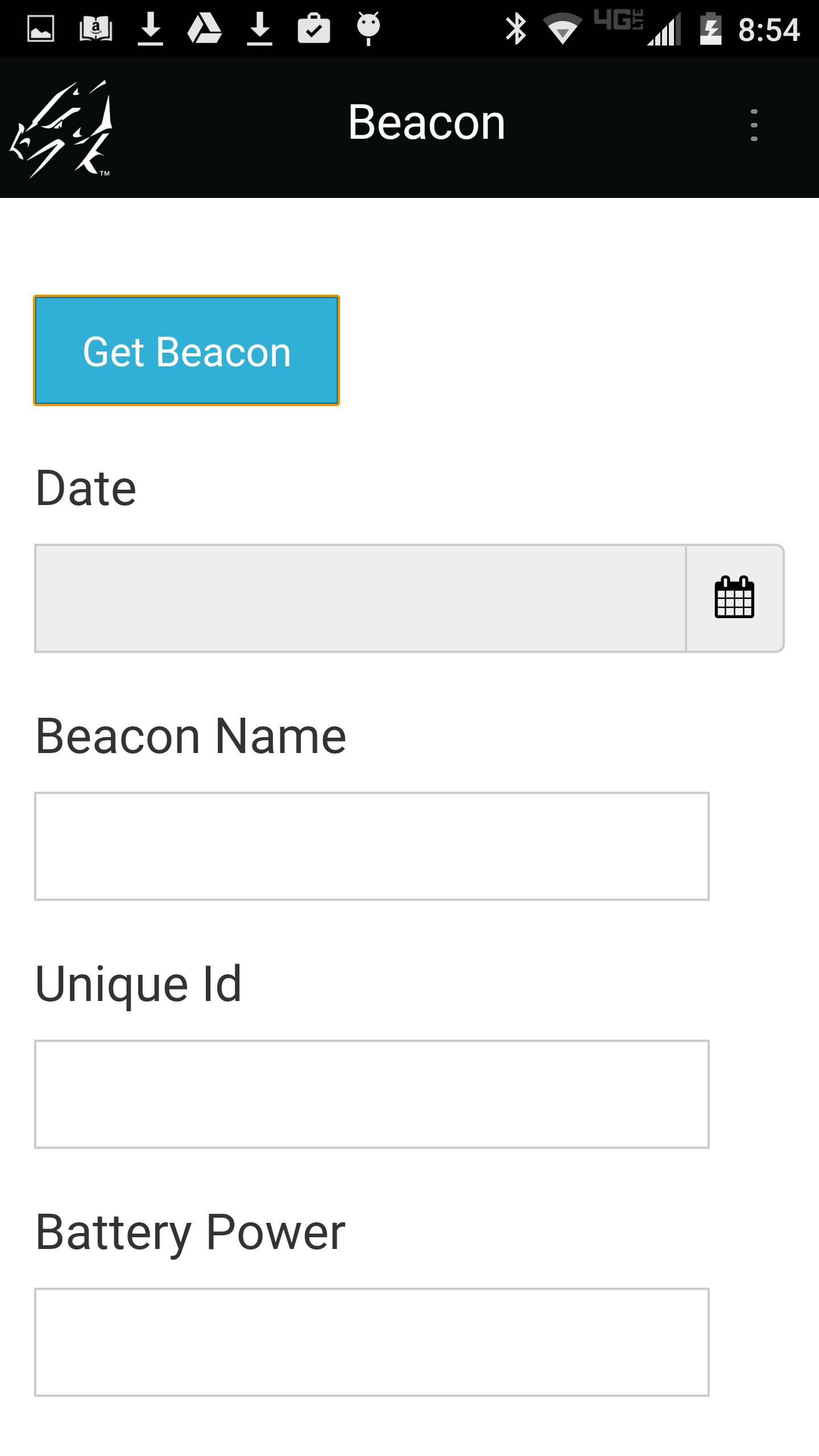Open the image gallery notification icon
The width and height of the screenshot is (819, 1456).
[41, 29]
